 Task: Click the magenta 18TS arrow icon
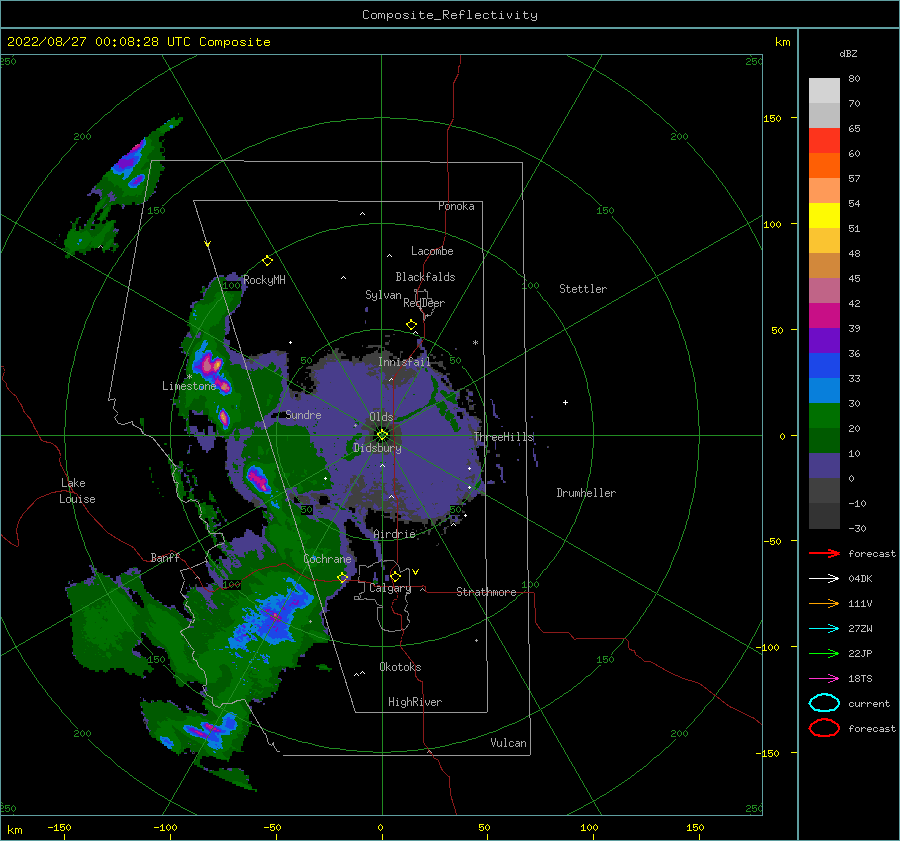[824, 679]
